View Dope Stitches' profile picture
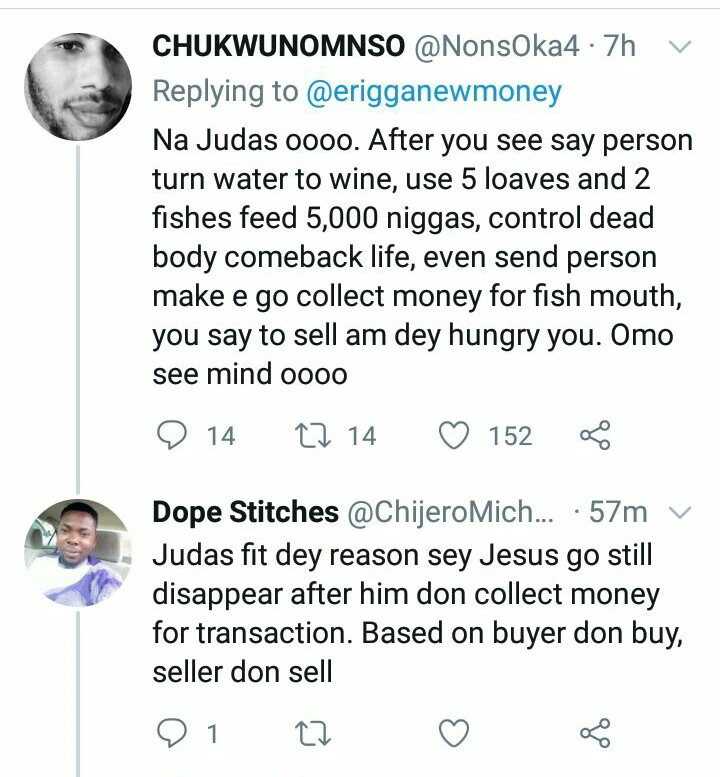The height and width of the screenshot is (777, 720). (76, 551)
